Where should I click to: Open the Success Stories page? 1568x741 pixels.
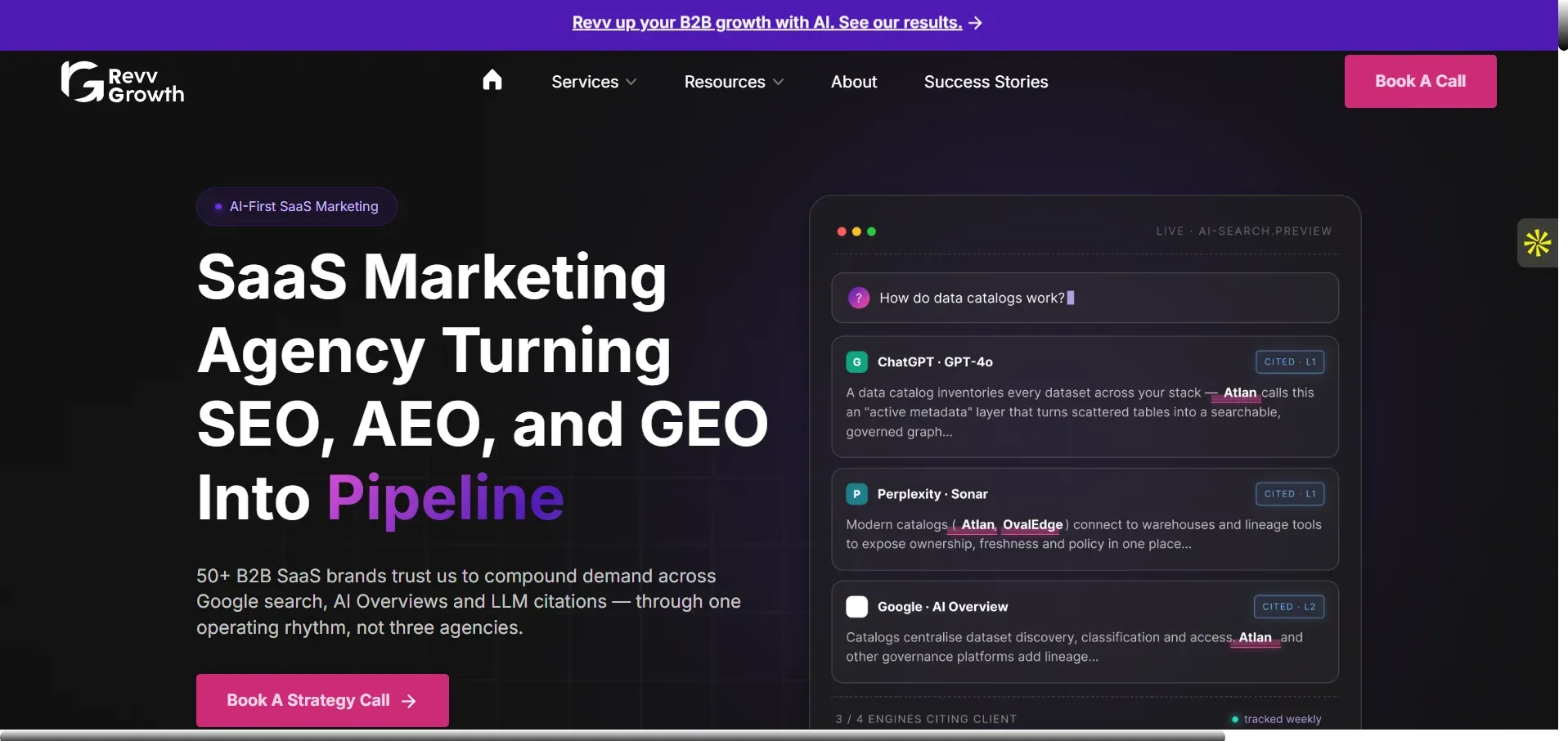pyautogui.click(x=986, y=82)
